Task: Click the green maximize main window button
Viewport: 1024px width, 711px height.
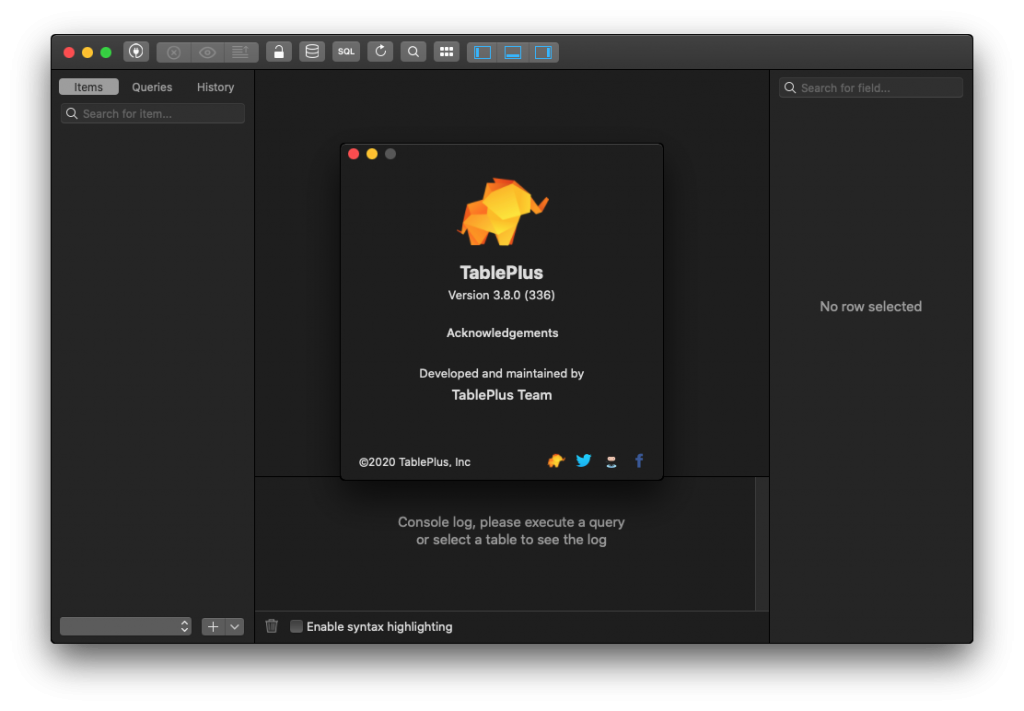Action: coord(106,52)
